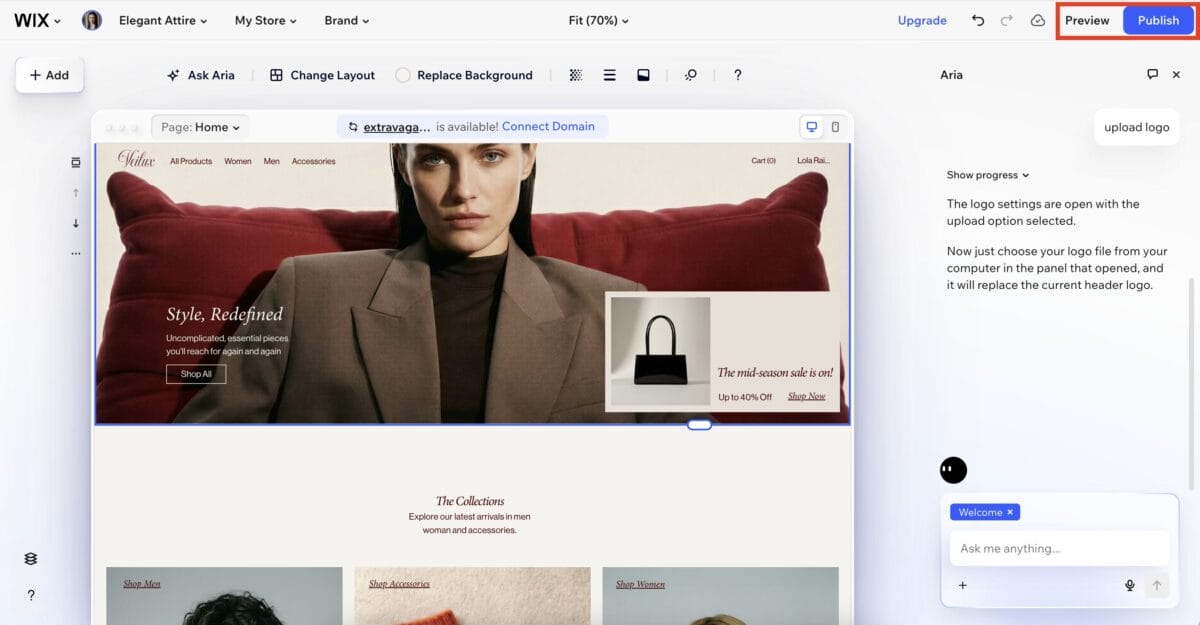
Task: Click the undo arrow icon
Action: click(977, 20)
